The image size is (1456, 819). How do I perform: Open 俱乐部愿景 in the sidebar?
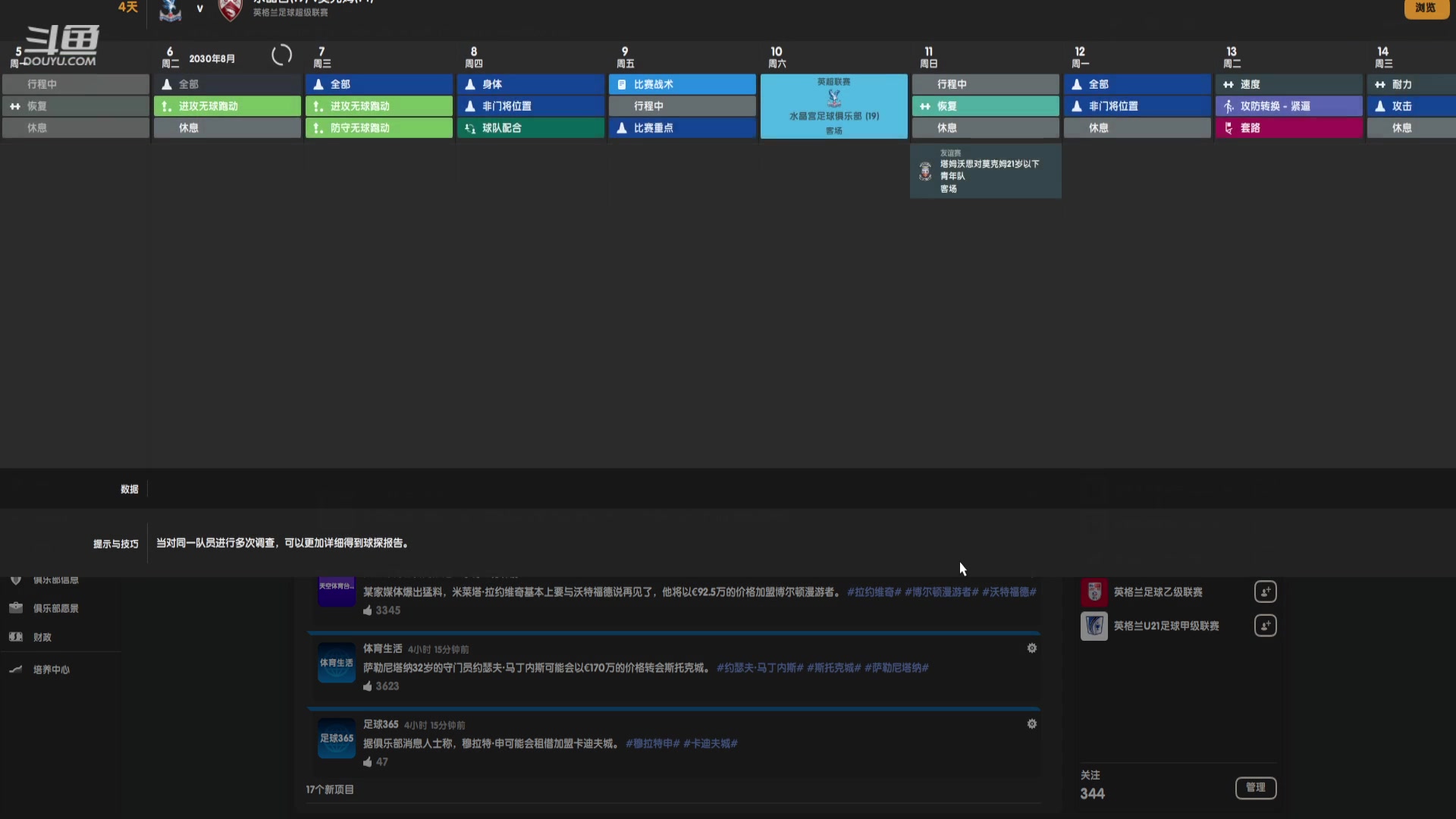[x=56, y=608]
